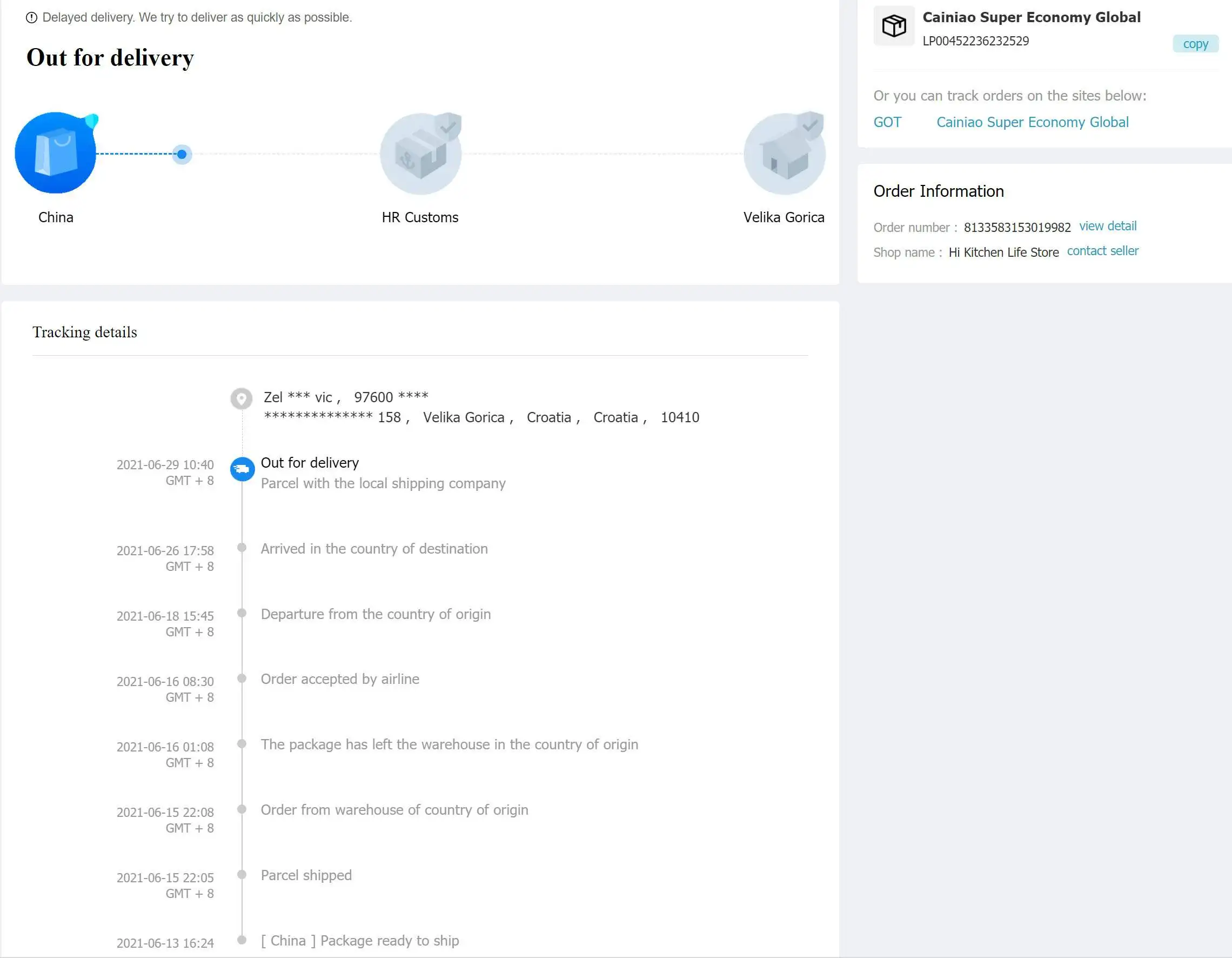Click the Order accepted by airline marker
Viewport: 1232px width, 958px height.
[242, 678]
